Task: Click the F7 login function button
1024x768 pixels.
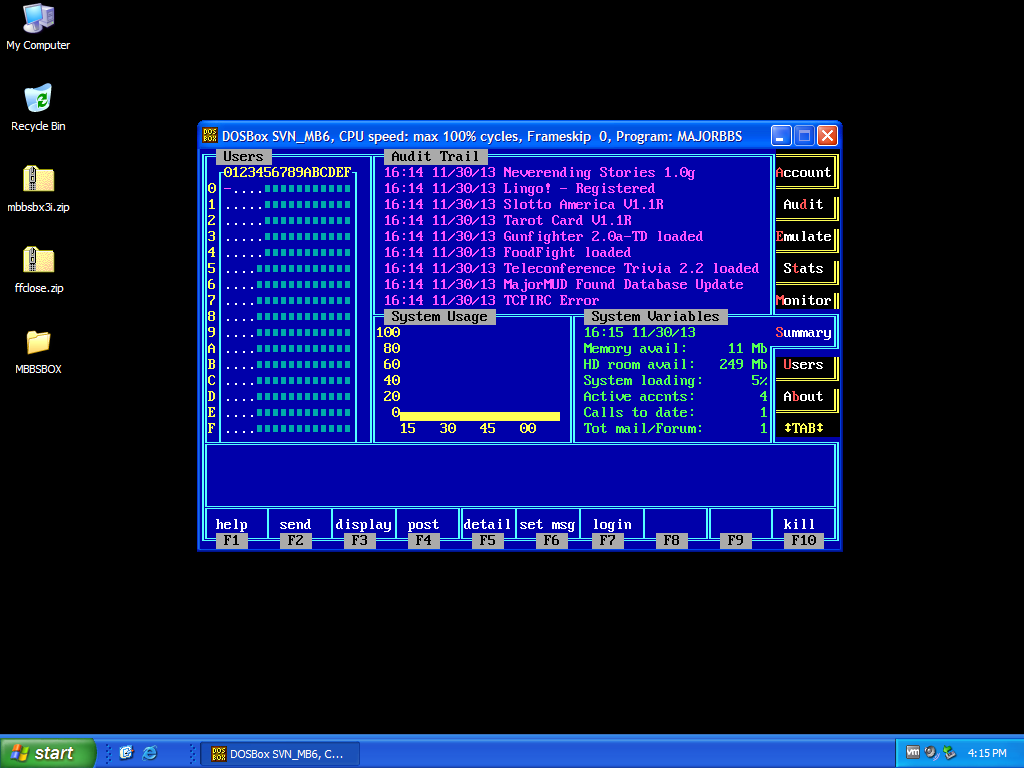Action: click(x=612, y=525)
